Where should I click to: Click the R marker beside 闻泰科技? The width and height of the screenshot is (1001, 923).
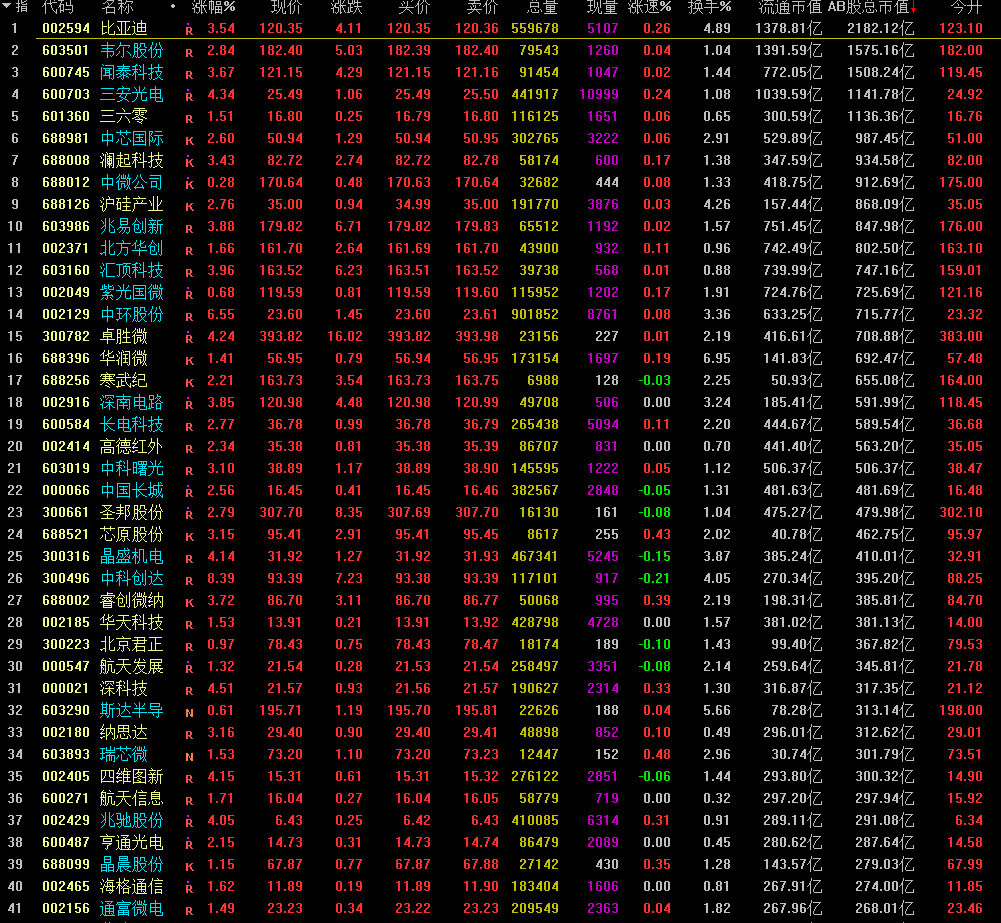point(189,74)
